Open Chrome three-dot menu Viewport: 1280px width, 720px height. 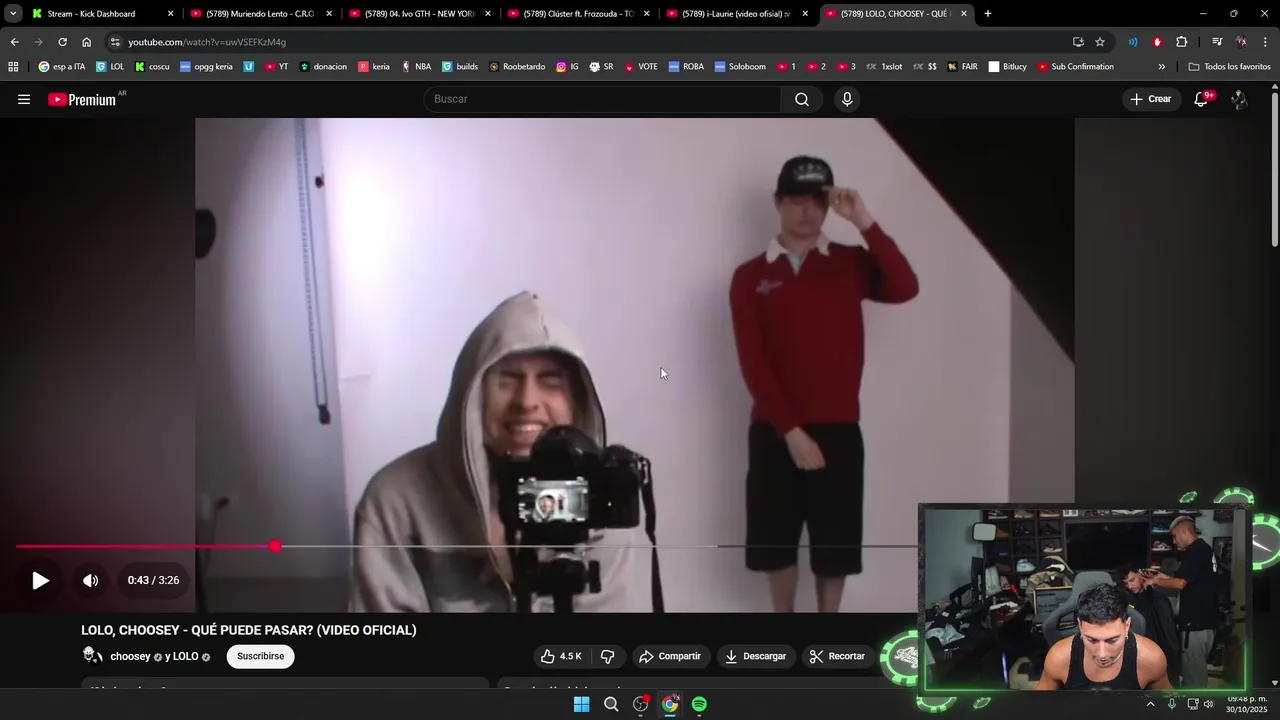click(1266, 42)
